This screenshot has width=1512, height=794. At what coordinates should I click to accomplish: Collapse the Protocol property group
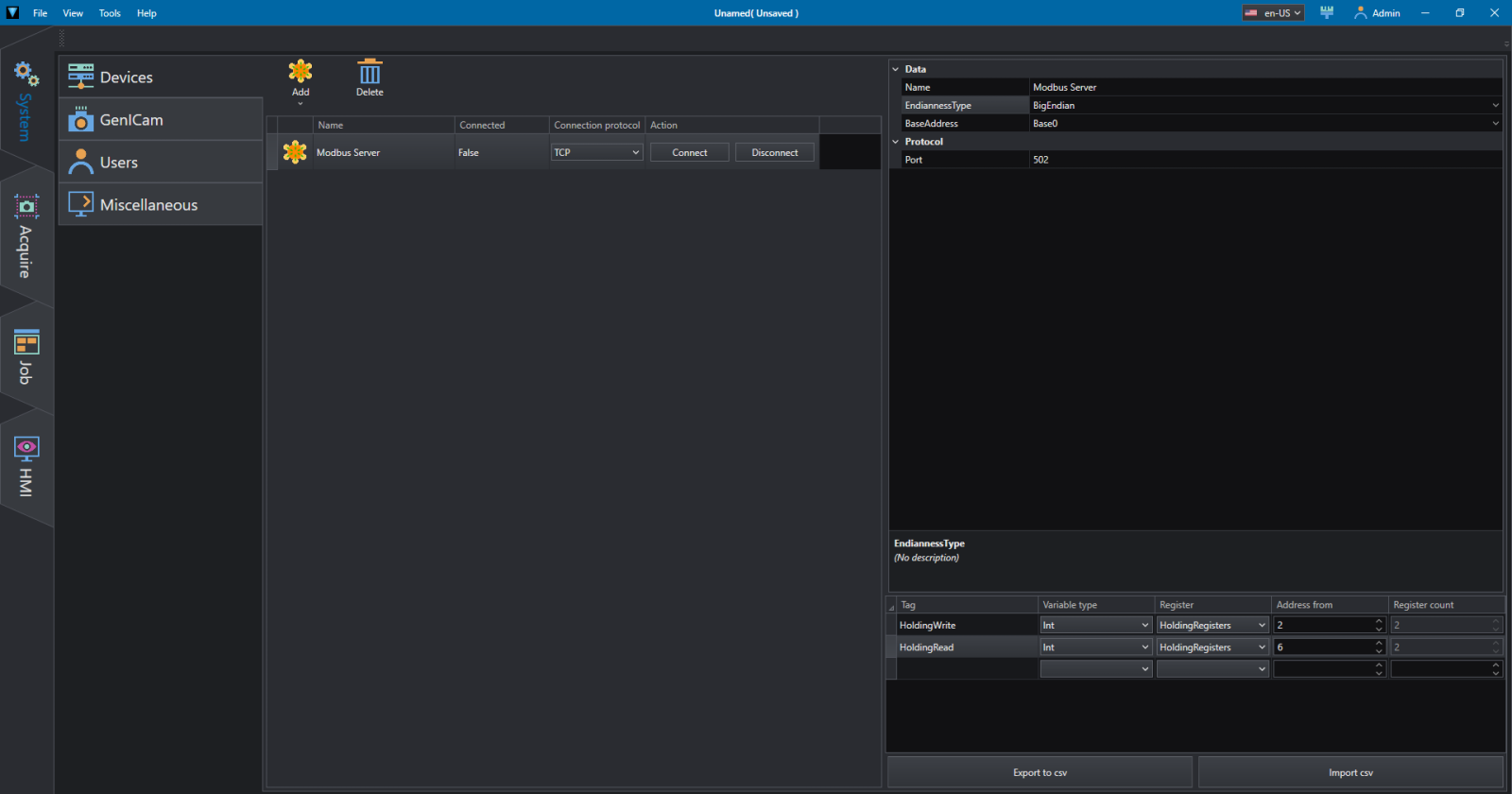pos(896,142)
